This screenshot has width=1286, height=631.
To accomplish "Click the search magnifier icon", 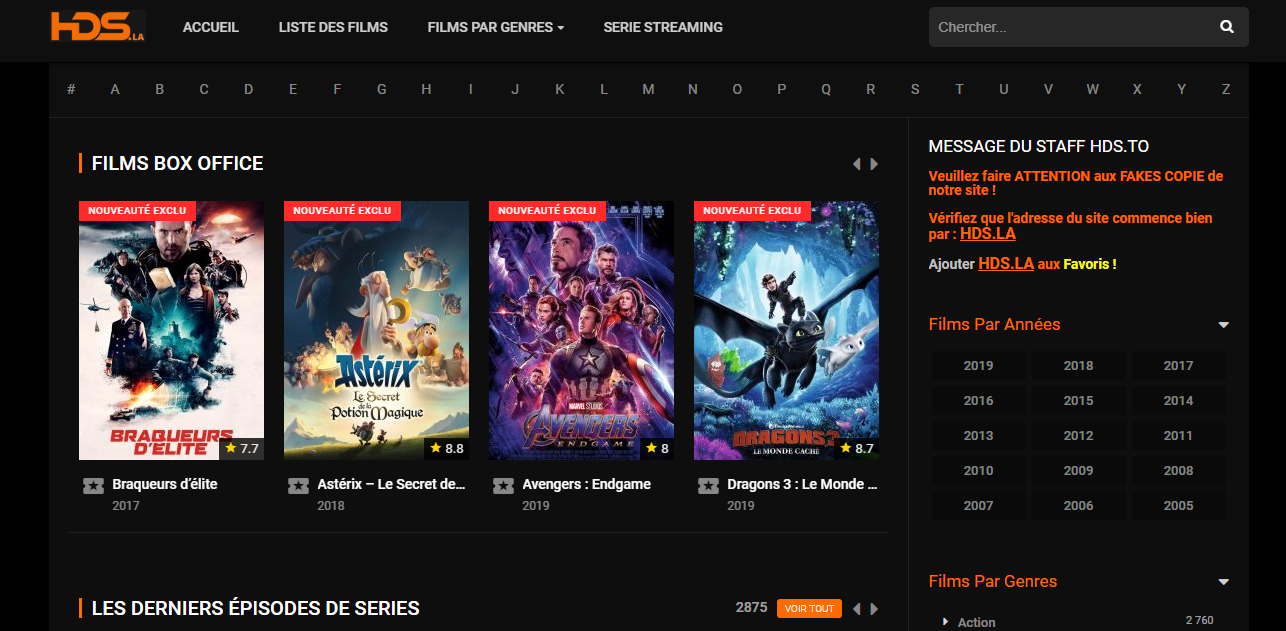I will click(x=1227, y=27).
